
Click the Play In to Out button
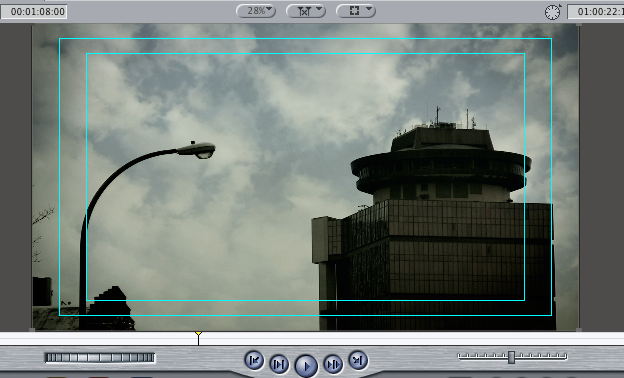[279, 364]
